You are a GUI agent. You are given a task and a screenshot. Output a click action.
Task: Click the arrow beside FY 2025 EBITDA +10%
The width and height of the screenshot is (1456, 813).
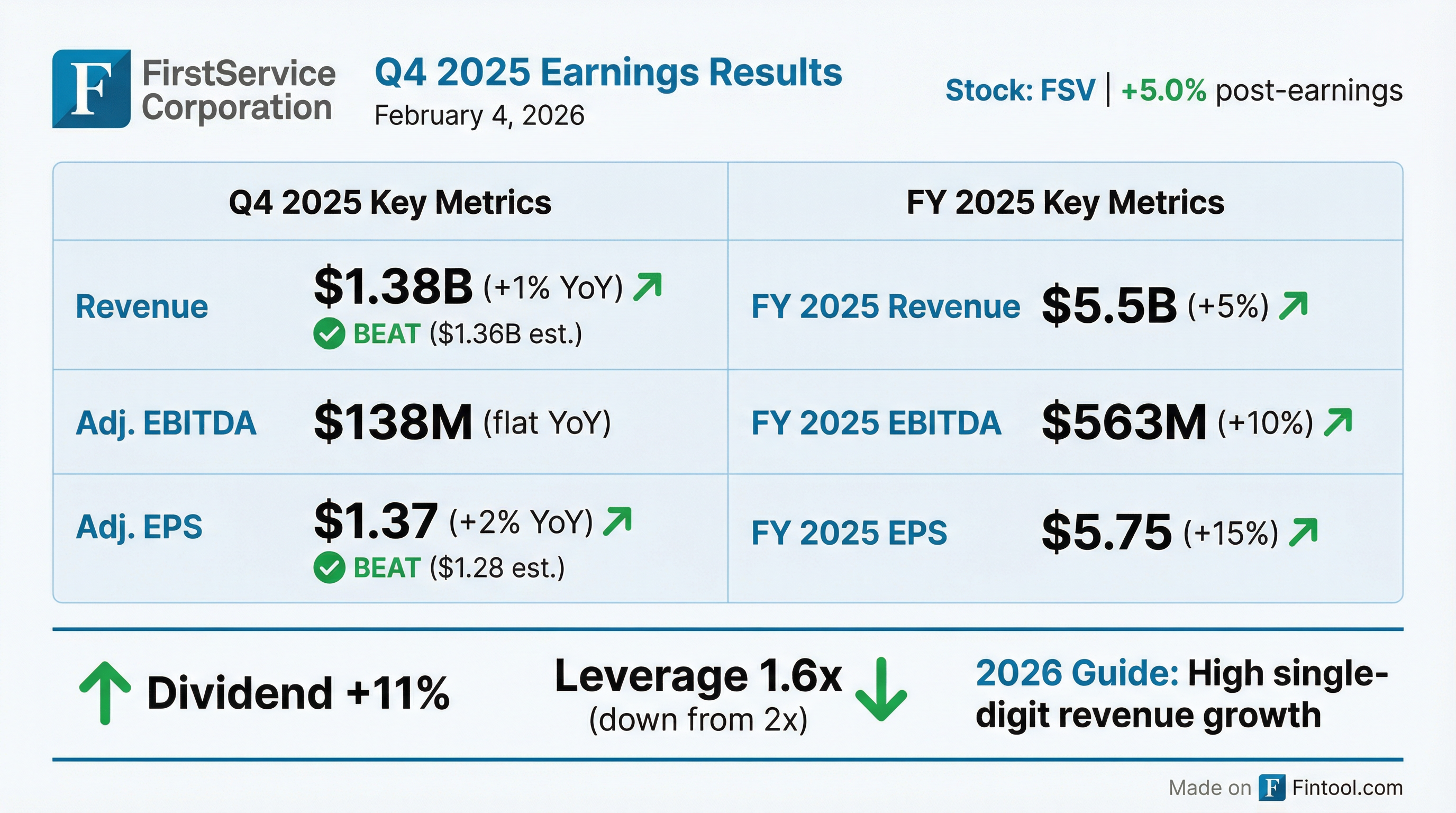(x=1338, y=422)
